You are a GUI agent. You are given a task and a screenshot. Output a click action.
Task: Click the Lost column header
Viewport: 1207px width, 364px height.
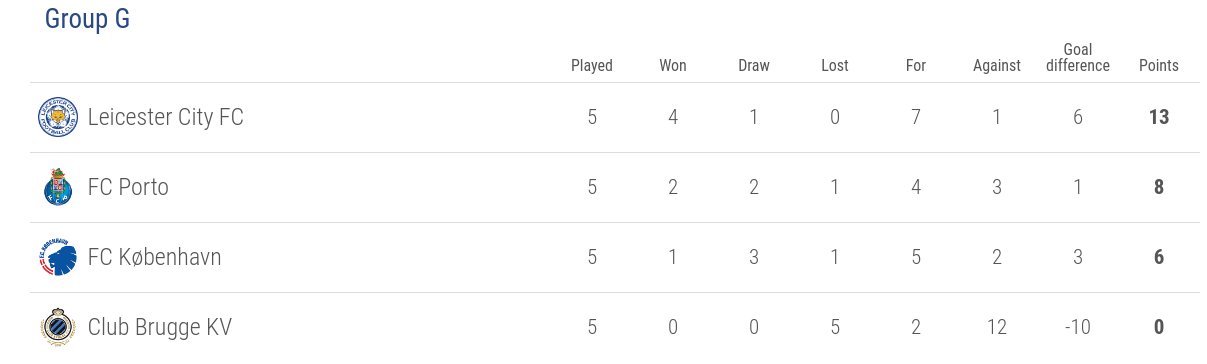pos(835,66)
